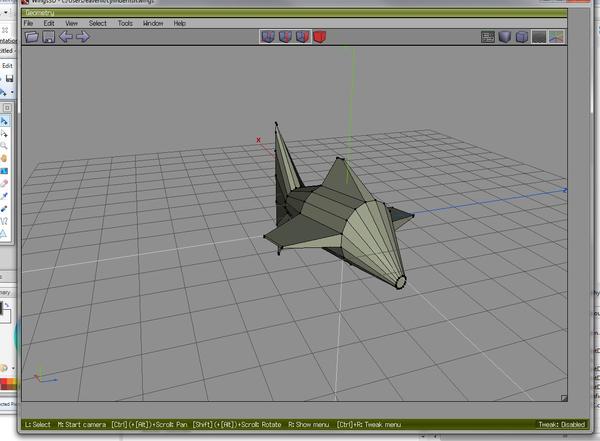Open the paint bucket dropdown in background window

pos(12,92)
